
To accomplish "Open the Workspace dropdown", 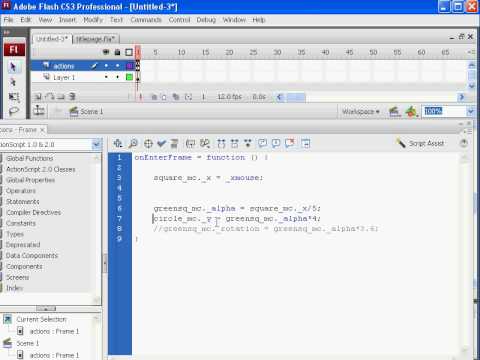I will click(x=361, y=111).
